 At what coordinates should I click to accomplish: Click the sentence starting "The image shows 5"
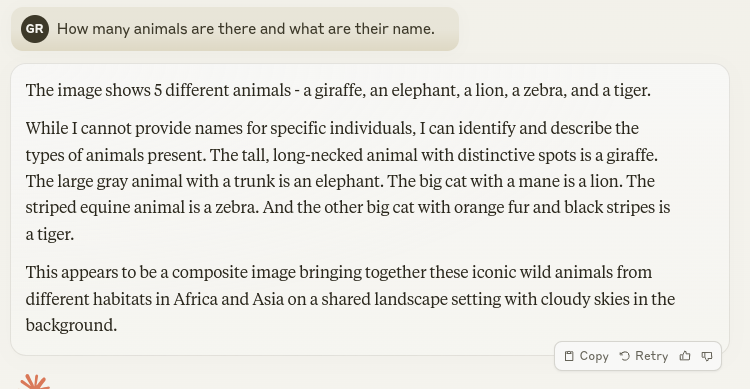[338, 90]
